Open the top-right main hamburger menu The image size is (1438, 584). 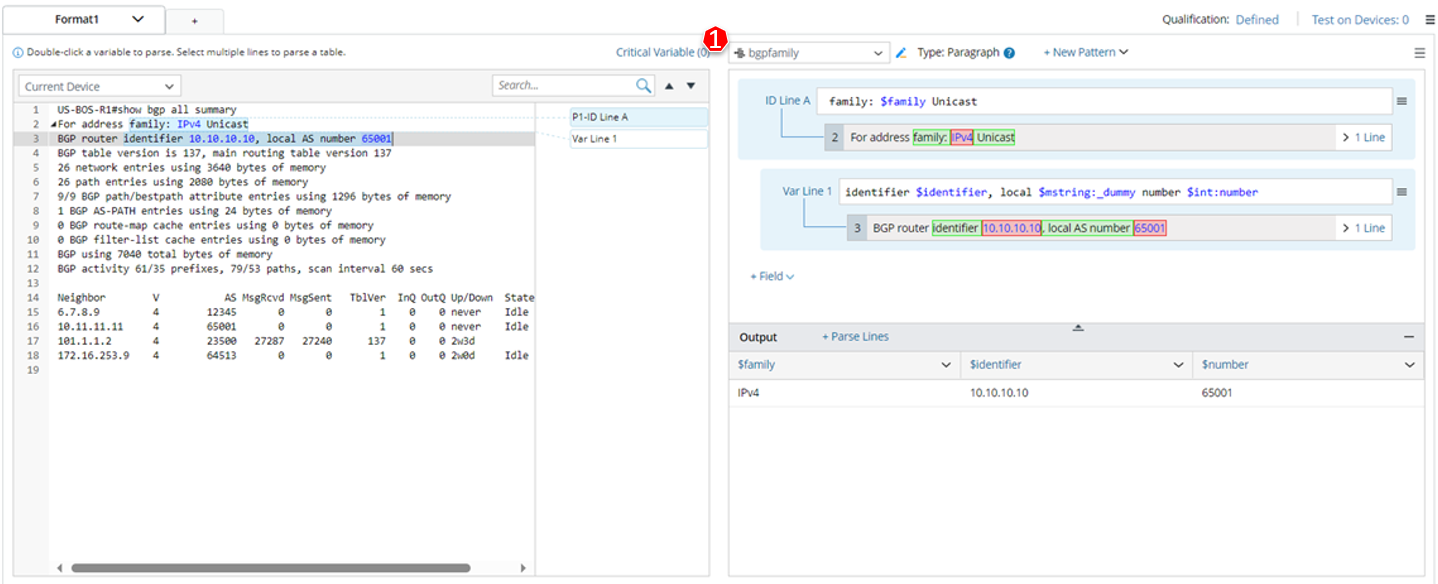[x=1429, y=19]
